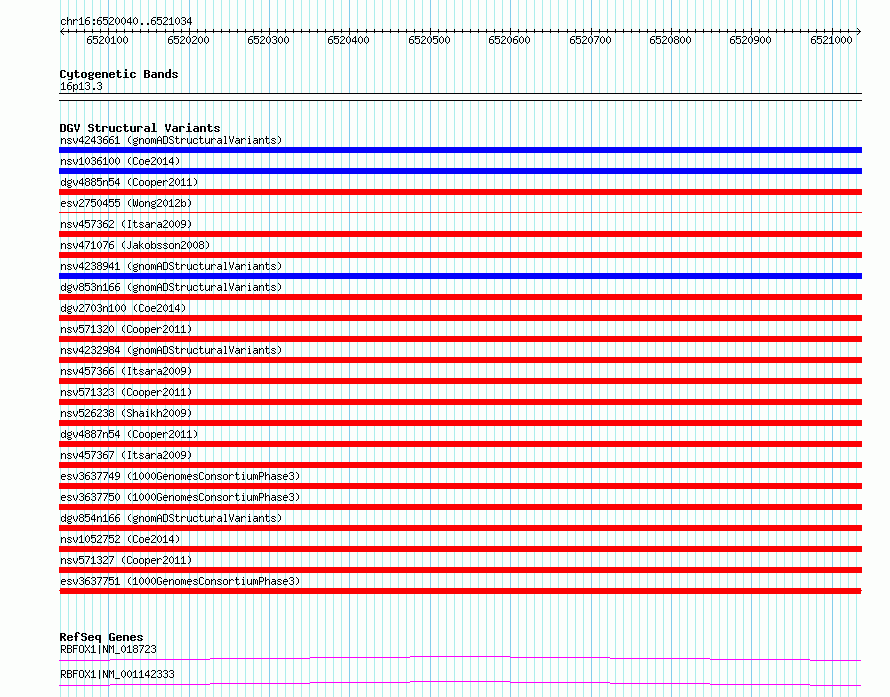Click the magenta RBFOX1 NM_018723 transcript line

pos(460,658)
